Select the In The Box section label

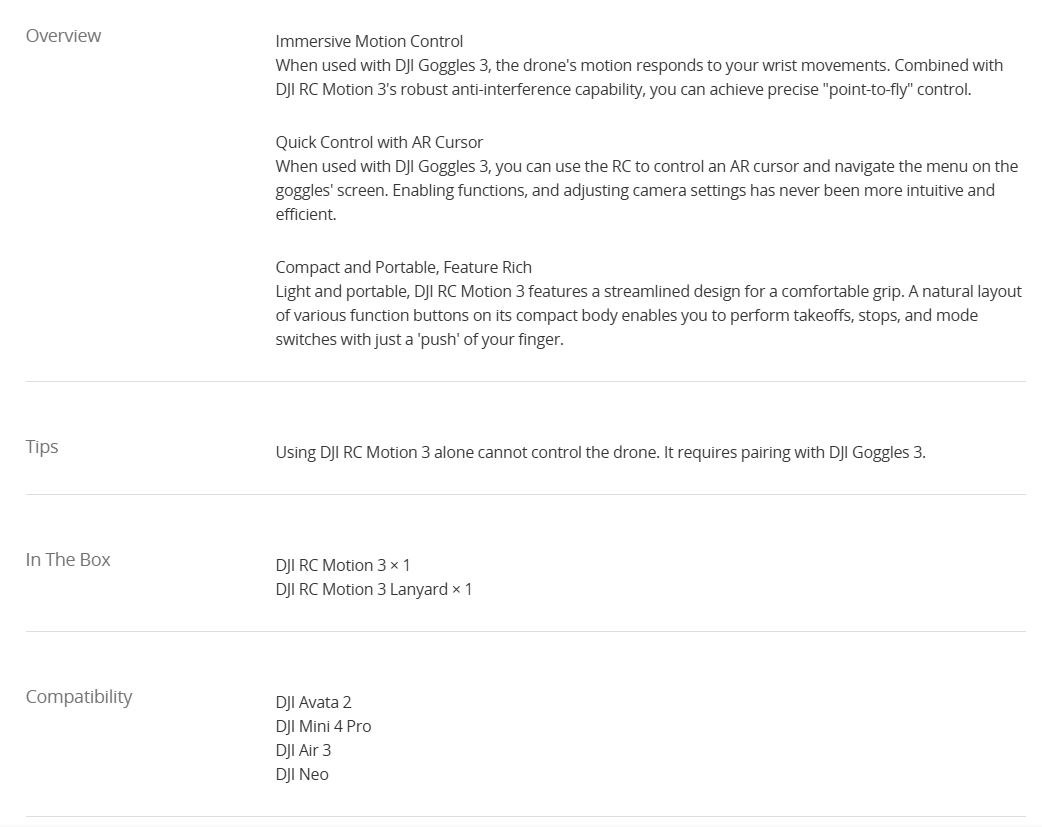click(x=68, y=560)
